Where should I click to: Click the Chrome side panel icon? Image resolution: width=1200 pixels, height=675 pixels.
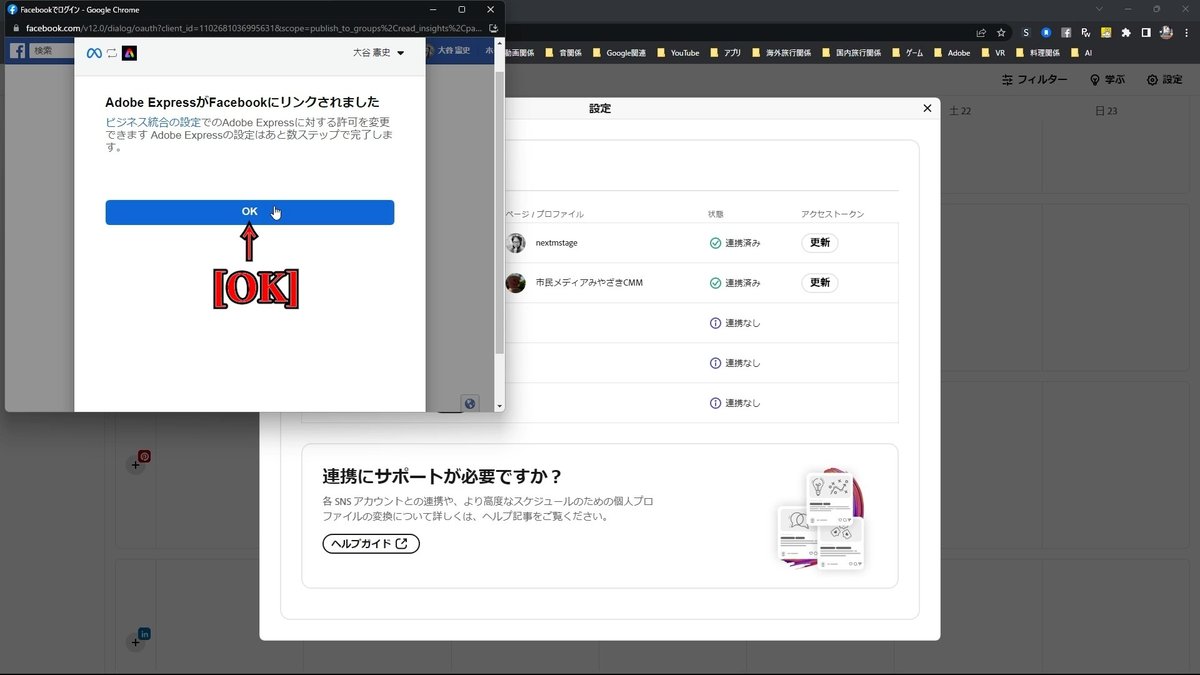(1146, 32)
